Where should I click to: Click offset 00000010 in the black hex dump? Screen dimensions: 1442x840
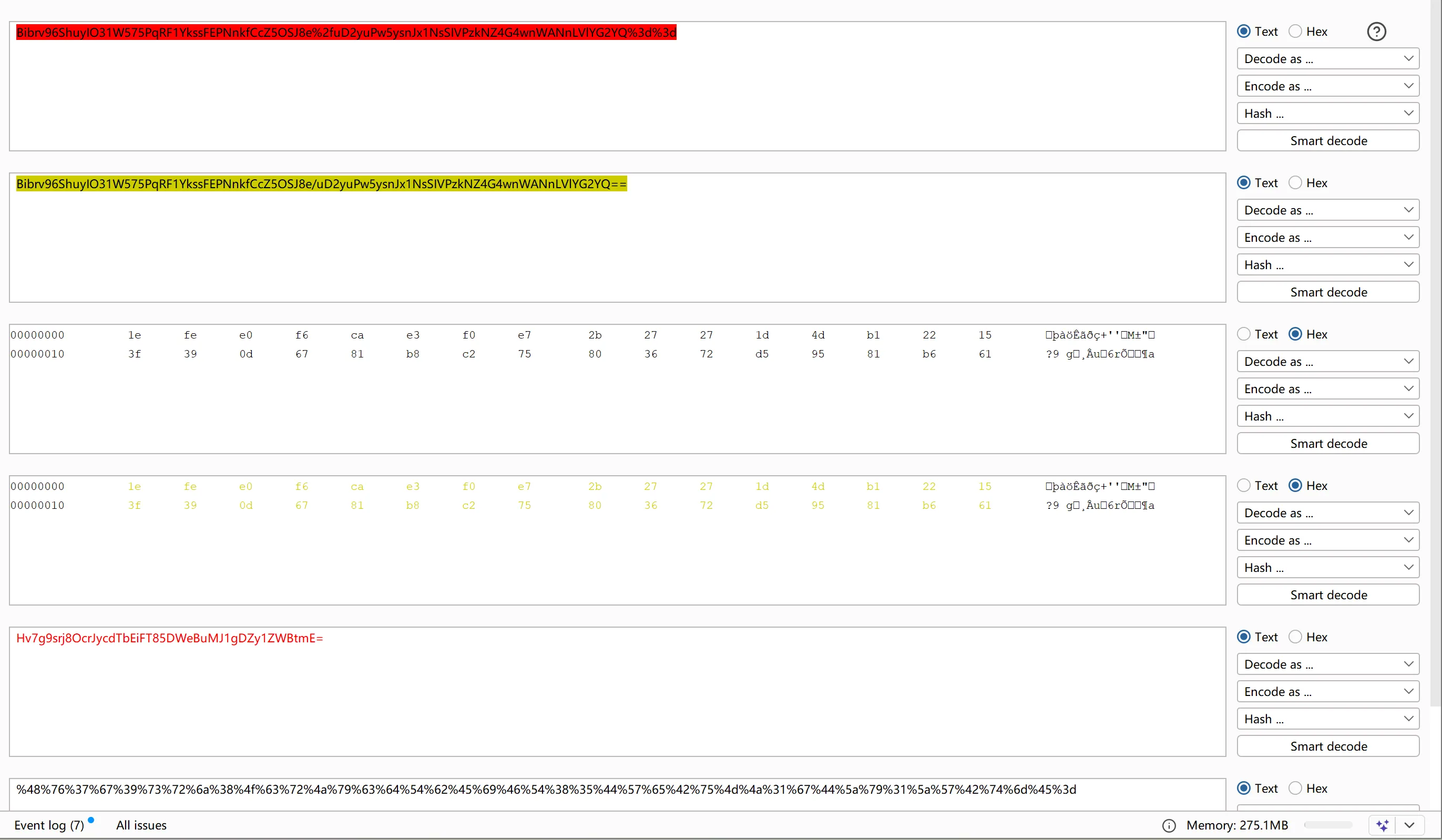(x=37, y=354)
